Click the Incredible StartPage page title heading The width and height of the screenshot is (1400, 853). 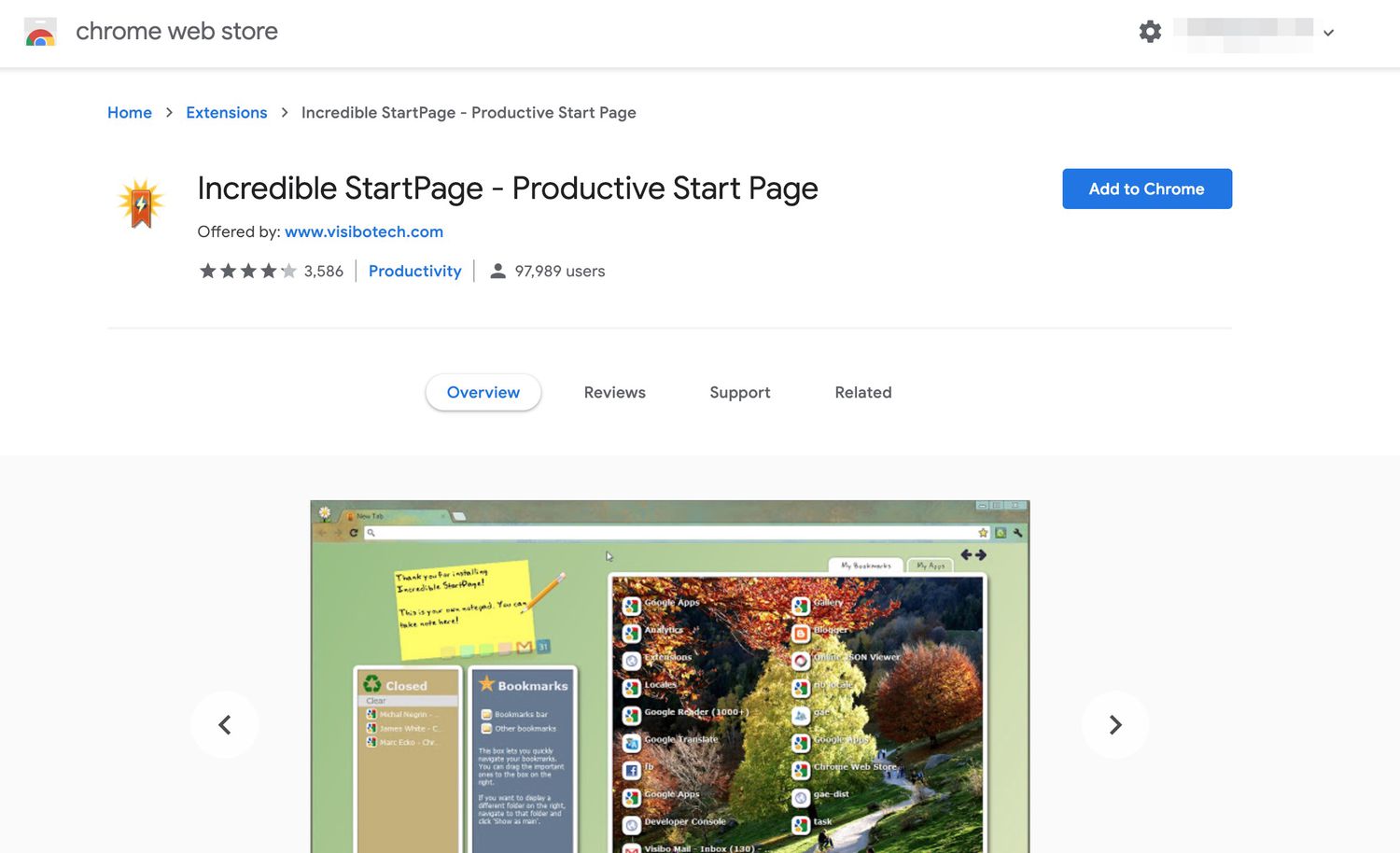(508, 189)
